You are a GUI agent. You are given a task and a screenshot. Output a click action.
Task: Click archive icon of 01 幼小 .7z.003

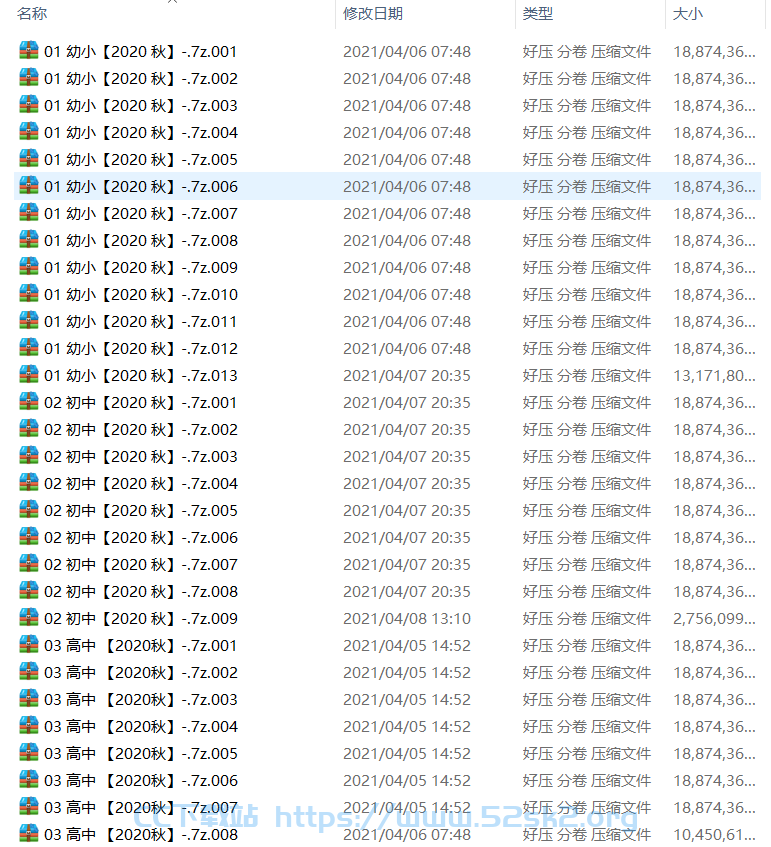click(29, 105)
